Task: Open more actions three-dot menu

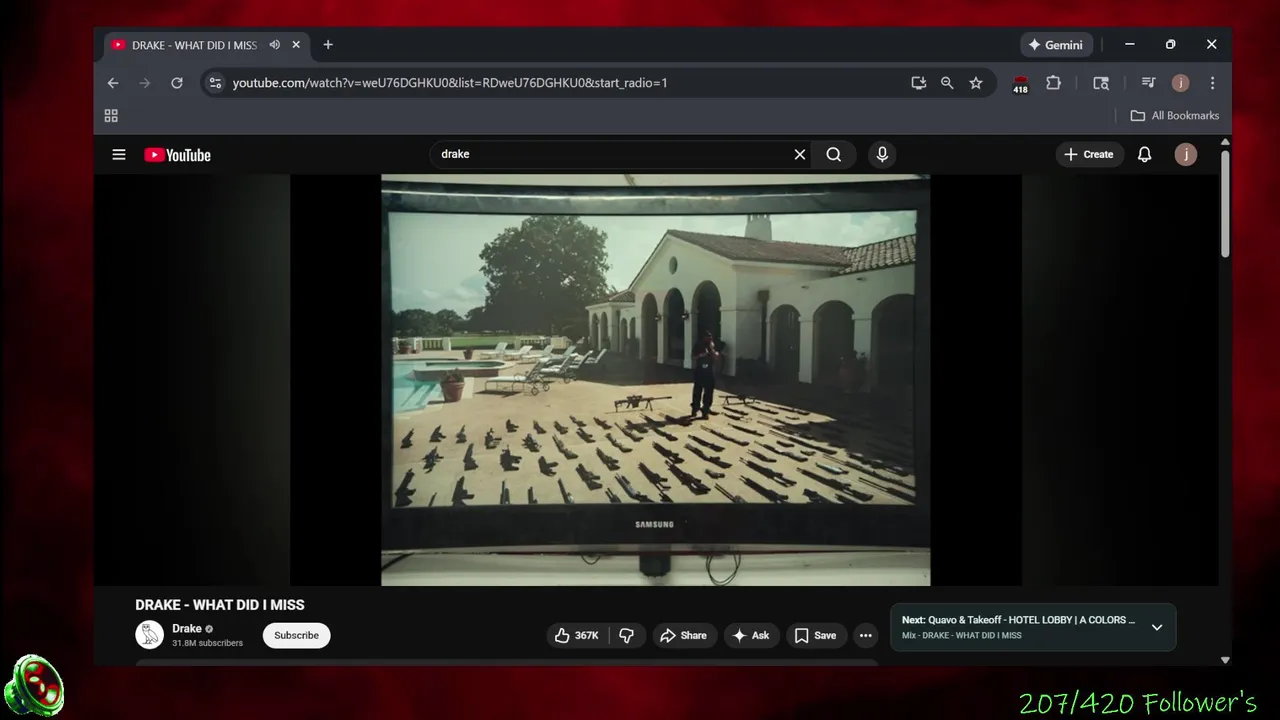Action: tap(866, 635)
